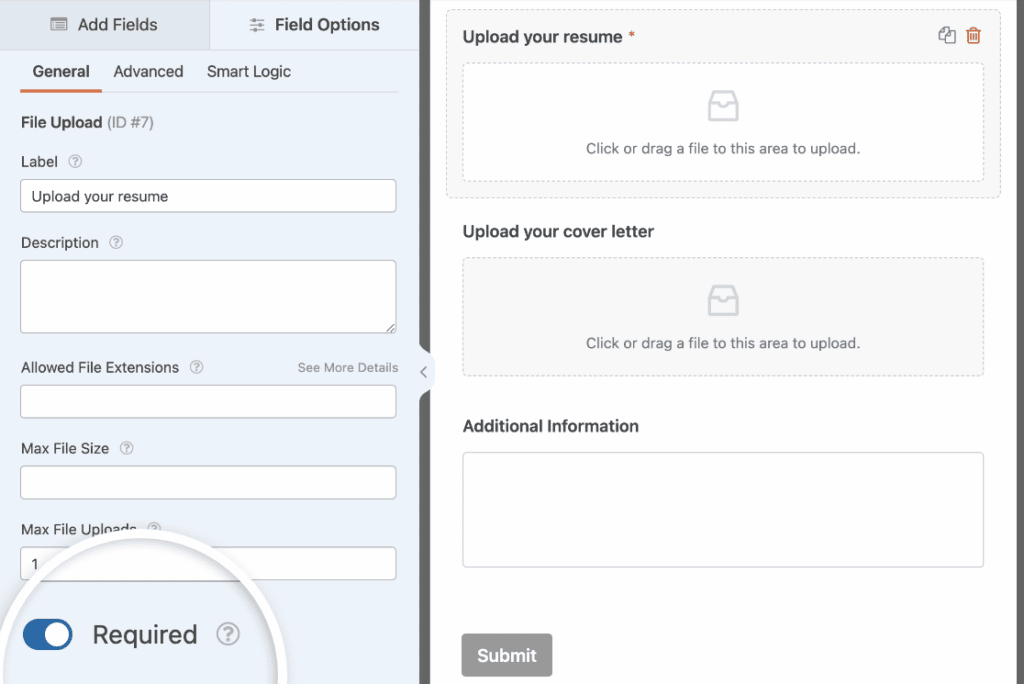The height and width of the screenshot is (684, 1024).
Task: Click the cover letter upload area
Action: click(722, 316)
